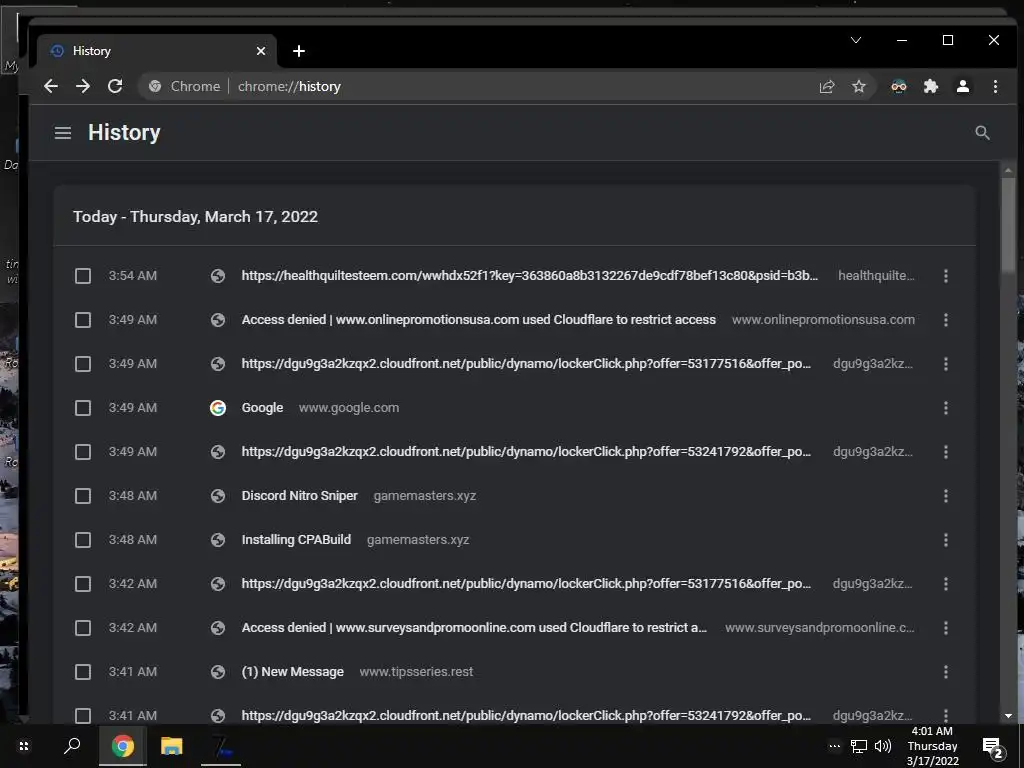The image size is (1024, 768).
Task: Switch to the History tab
Action: (x=157, y=51)
